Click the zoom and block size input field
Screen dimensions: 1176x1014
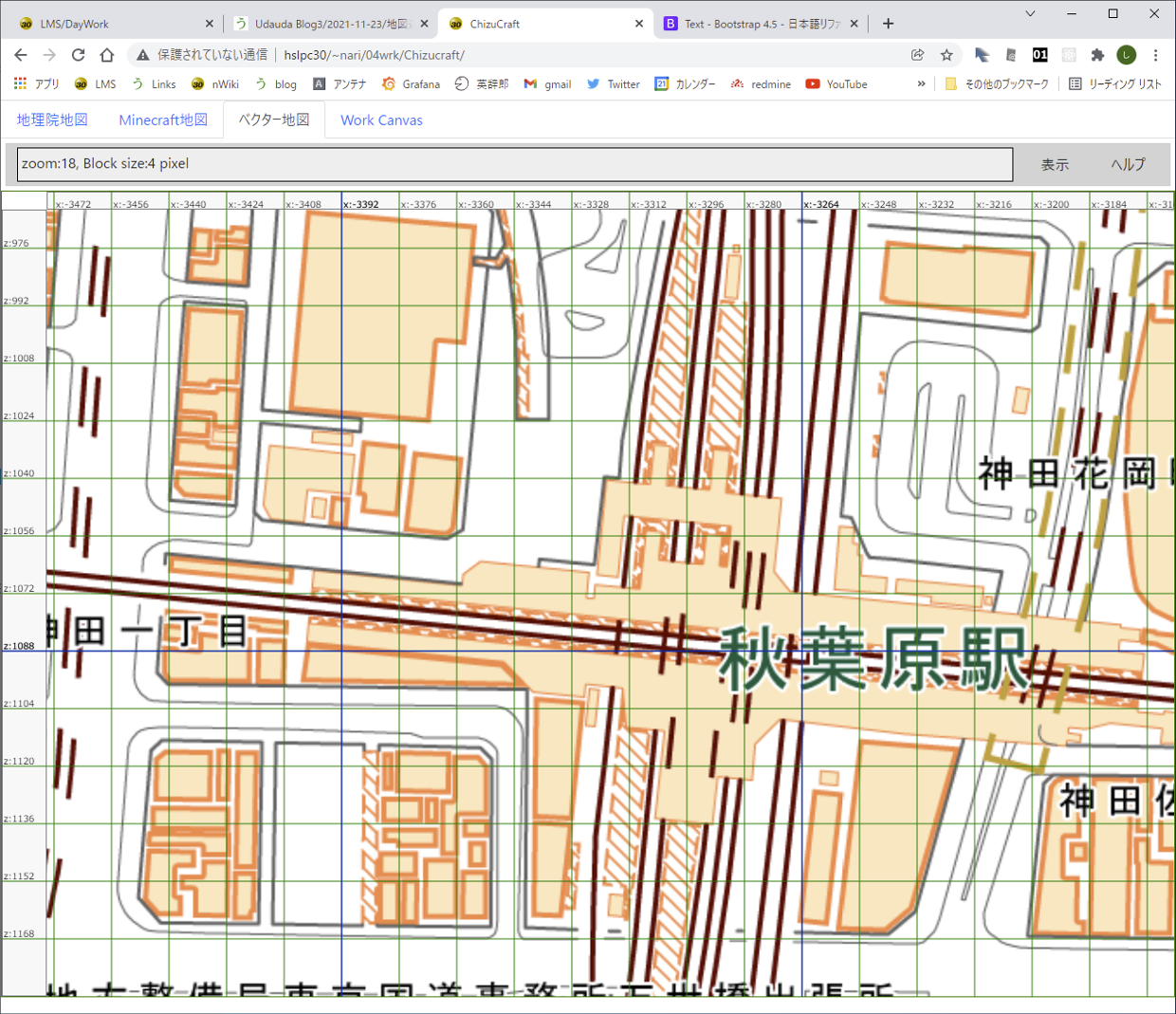[x=514, y=164]
